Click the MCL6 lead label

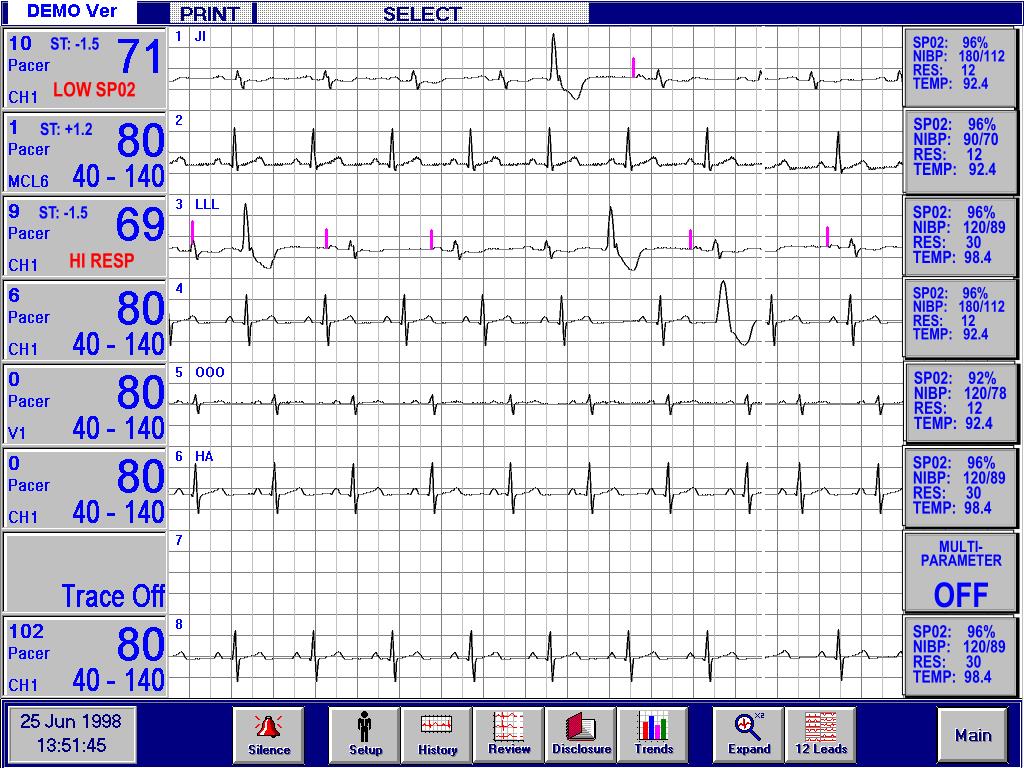point(28,181)
